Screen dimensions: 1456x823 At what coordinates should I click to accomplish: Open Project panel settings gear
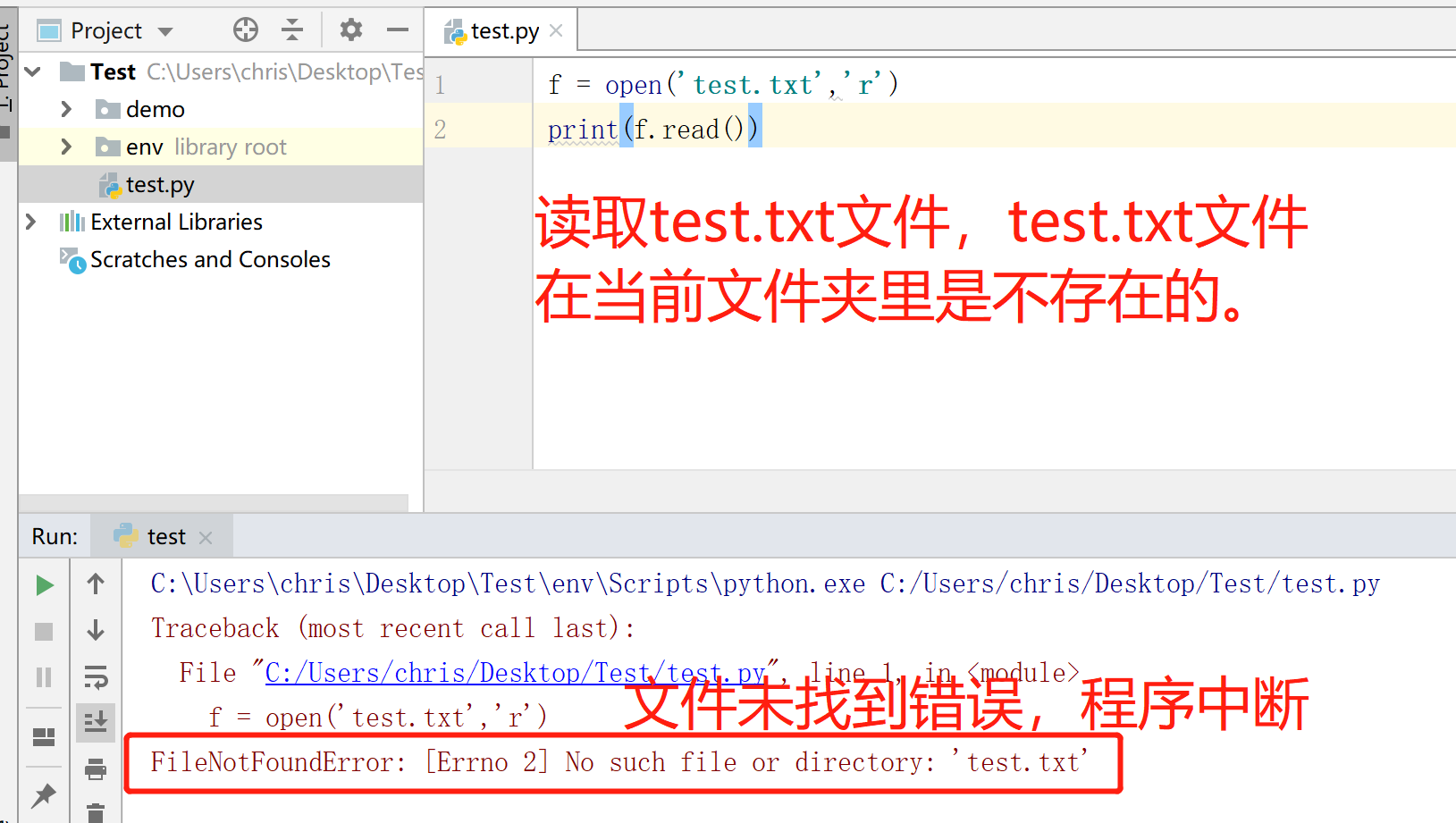[x=351, y=30]
